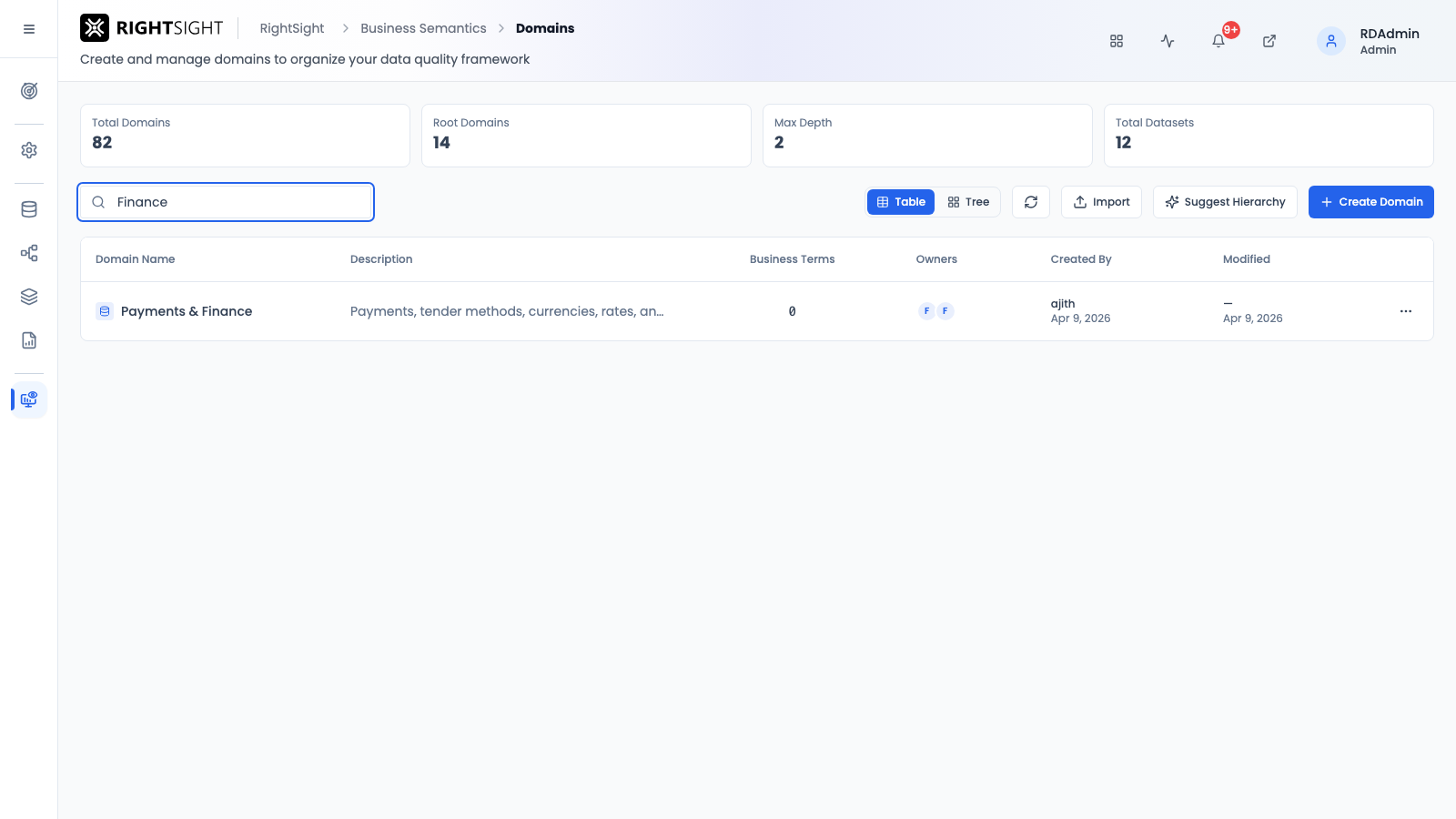
Task: Click the Finance search input field
Action: (226, 202)
